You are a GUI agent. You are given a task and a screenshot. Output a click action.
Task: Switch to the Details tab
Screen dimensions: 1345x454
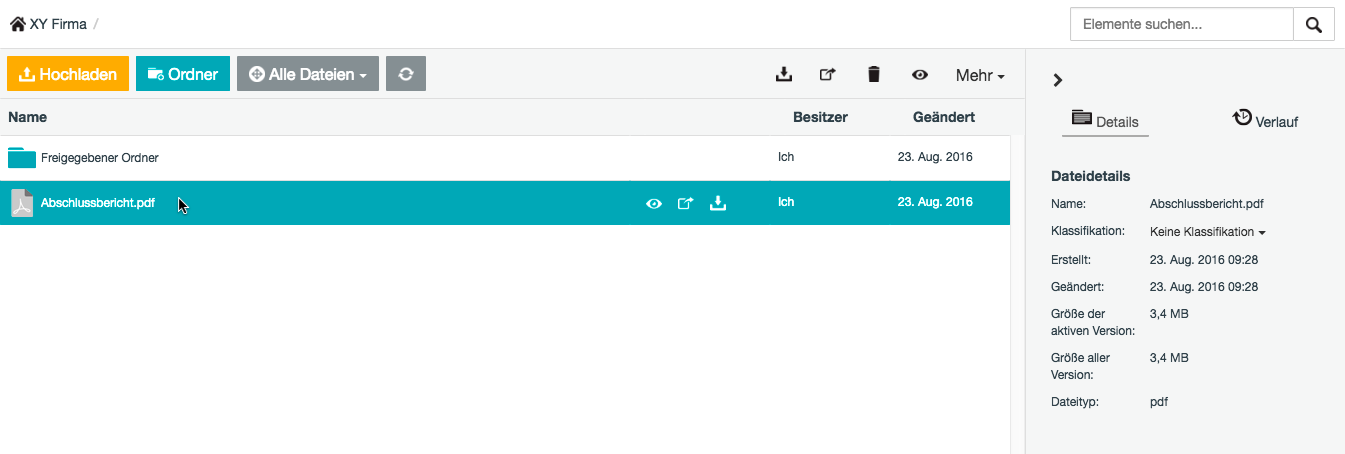pyautogui.click(x=1105, y=121)
